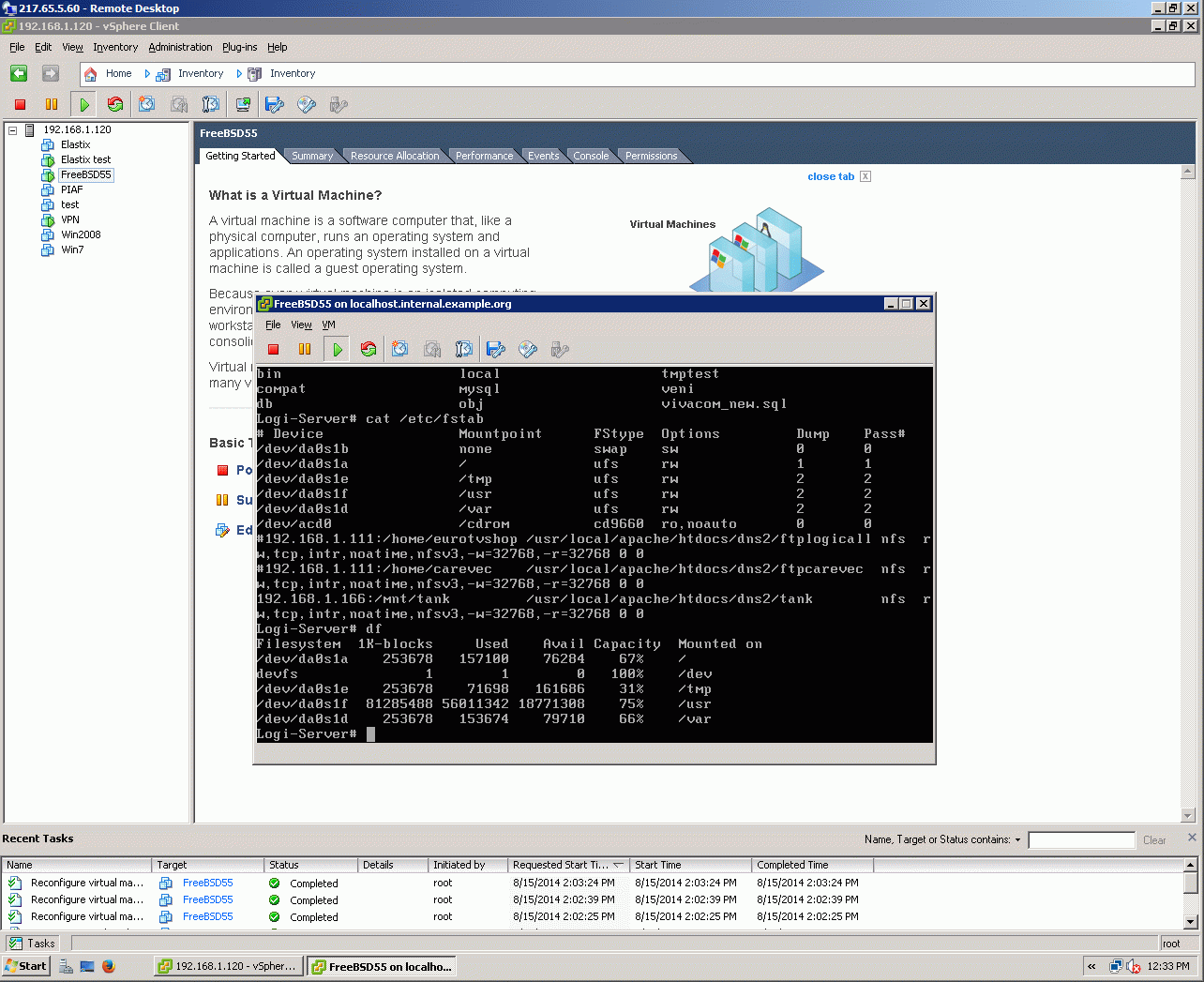
Task: Power off the VM in the FreeBSD55 console window
Action: point(274,350)
